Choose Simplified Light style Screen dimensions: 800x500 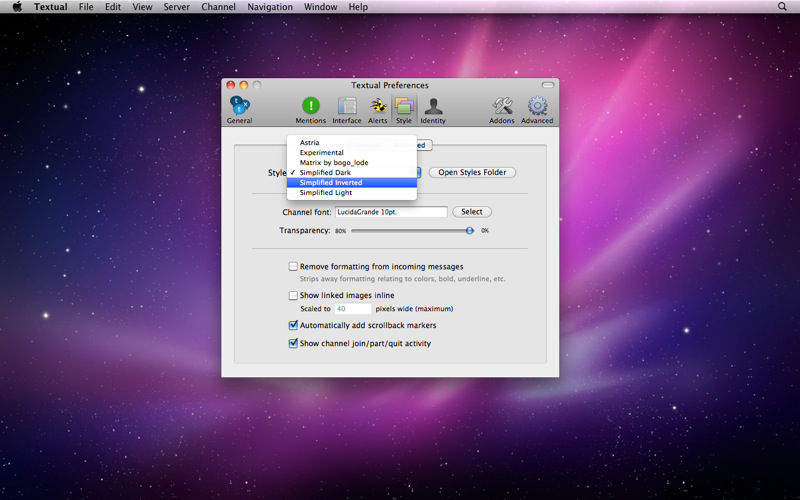[x=352, y=192]
